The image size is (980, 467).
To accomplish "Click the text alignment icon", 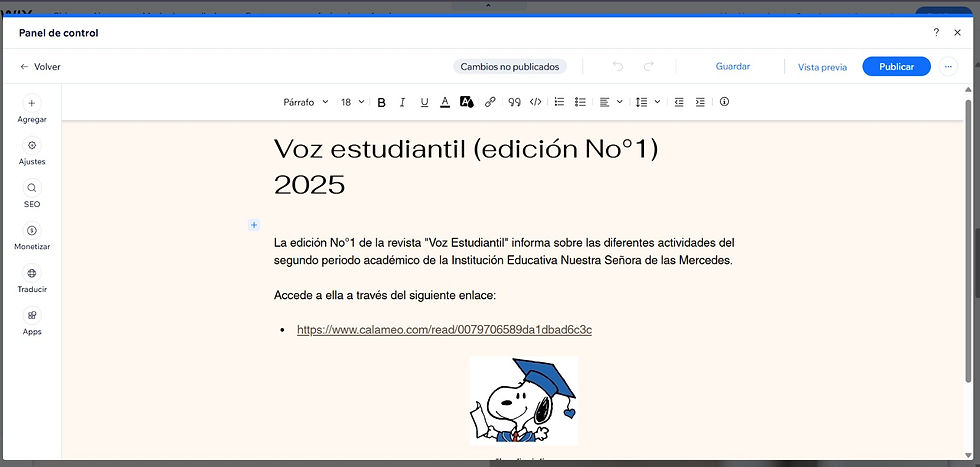I will tap(604, 102).
